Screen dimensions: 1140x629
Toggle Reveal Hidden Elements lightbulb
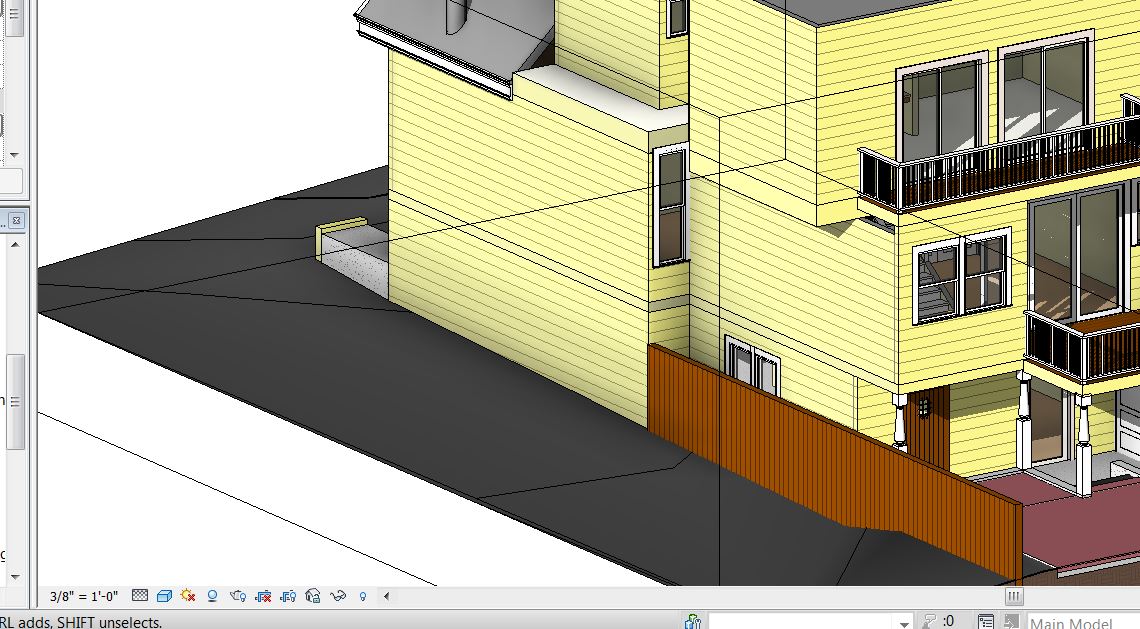(x=362, y=596)
